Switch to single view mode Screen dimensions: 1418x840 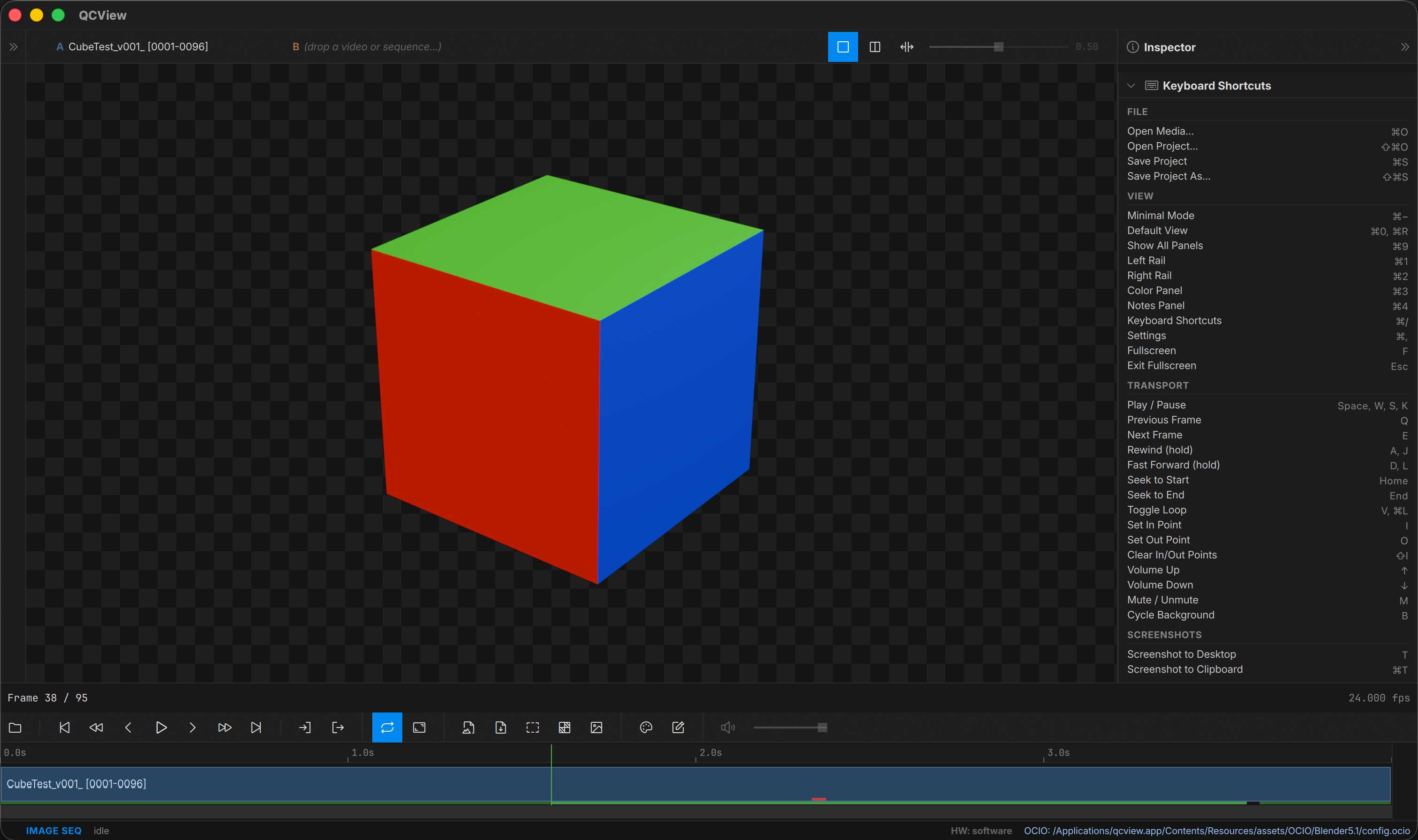coord(843,47)
